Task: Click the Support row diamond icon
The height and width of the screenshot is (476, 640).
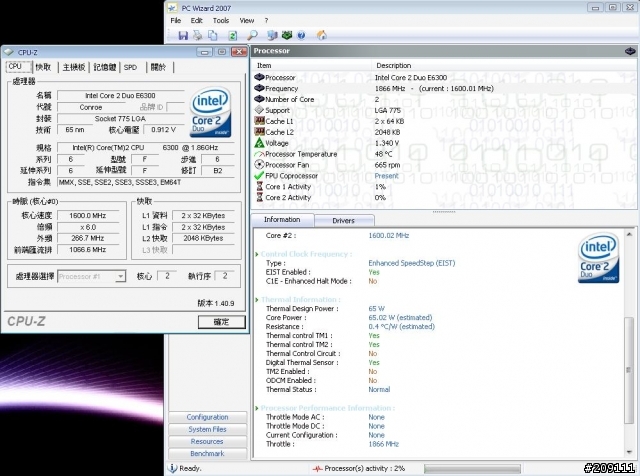Action: click(x=259, y=110)
